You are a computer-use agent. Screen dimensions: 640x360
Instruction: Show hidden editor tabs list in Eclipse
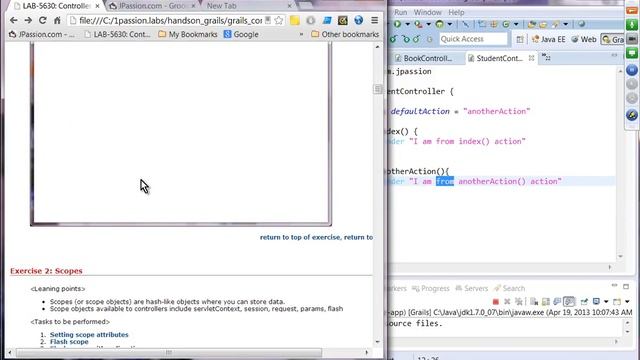546,58
